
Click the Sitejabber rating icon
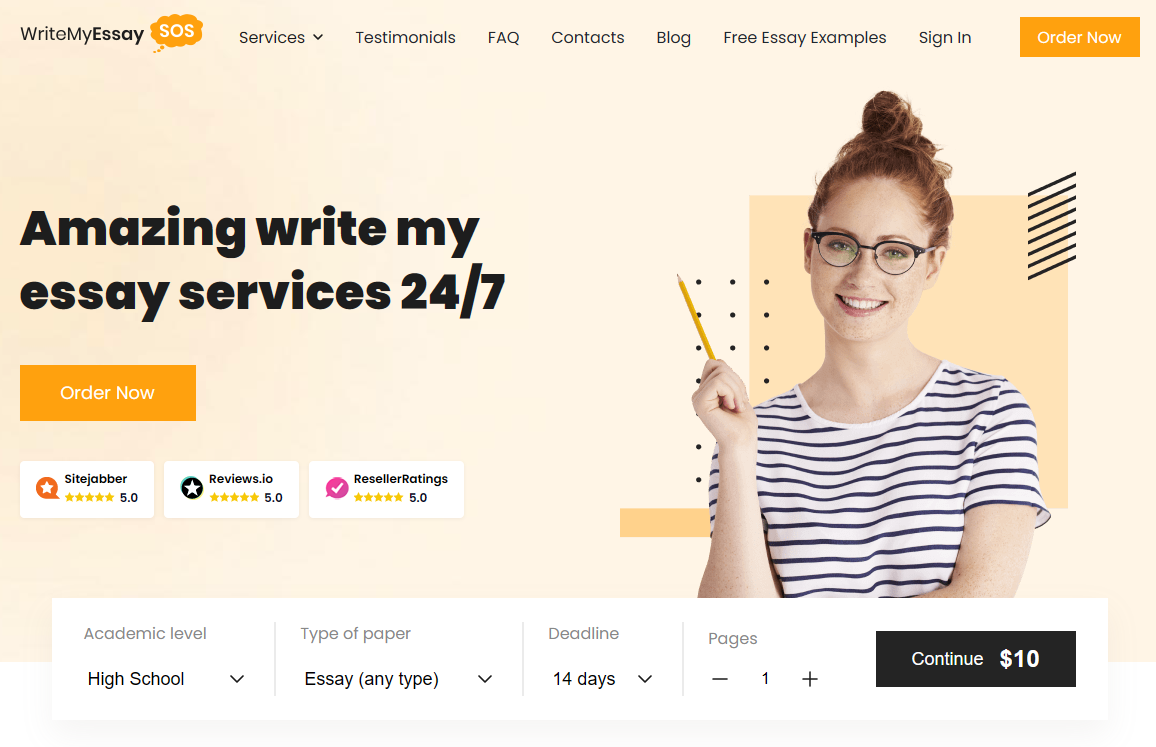click(47, 487)
